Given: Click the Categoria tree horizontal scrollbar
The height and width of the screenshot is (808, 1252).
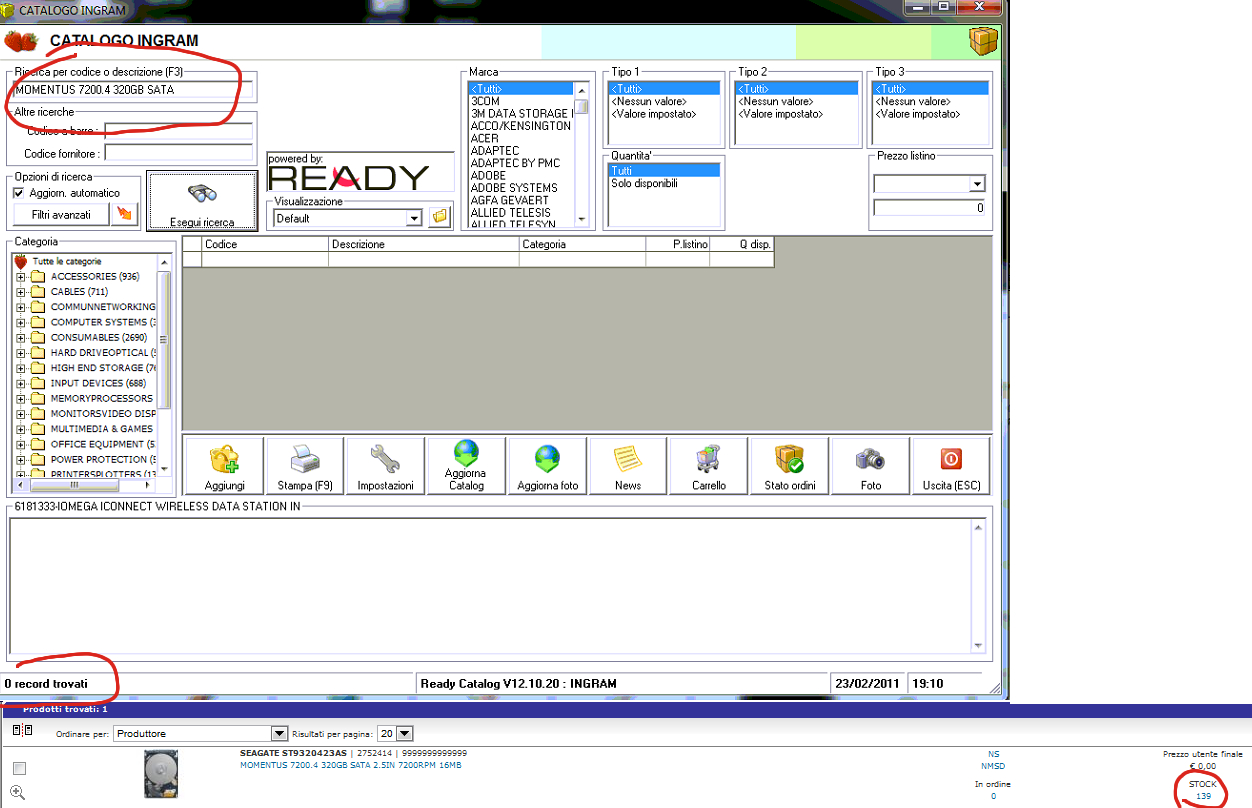Looking at the screenshot, I should pos(86,484).
